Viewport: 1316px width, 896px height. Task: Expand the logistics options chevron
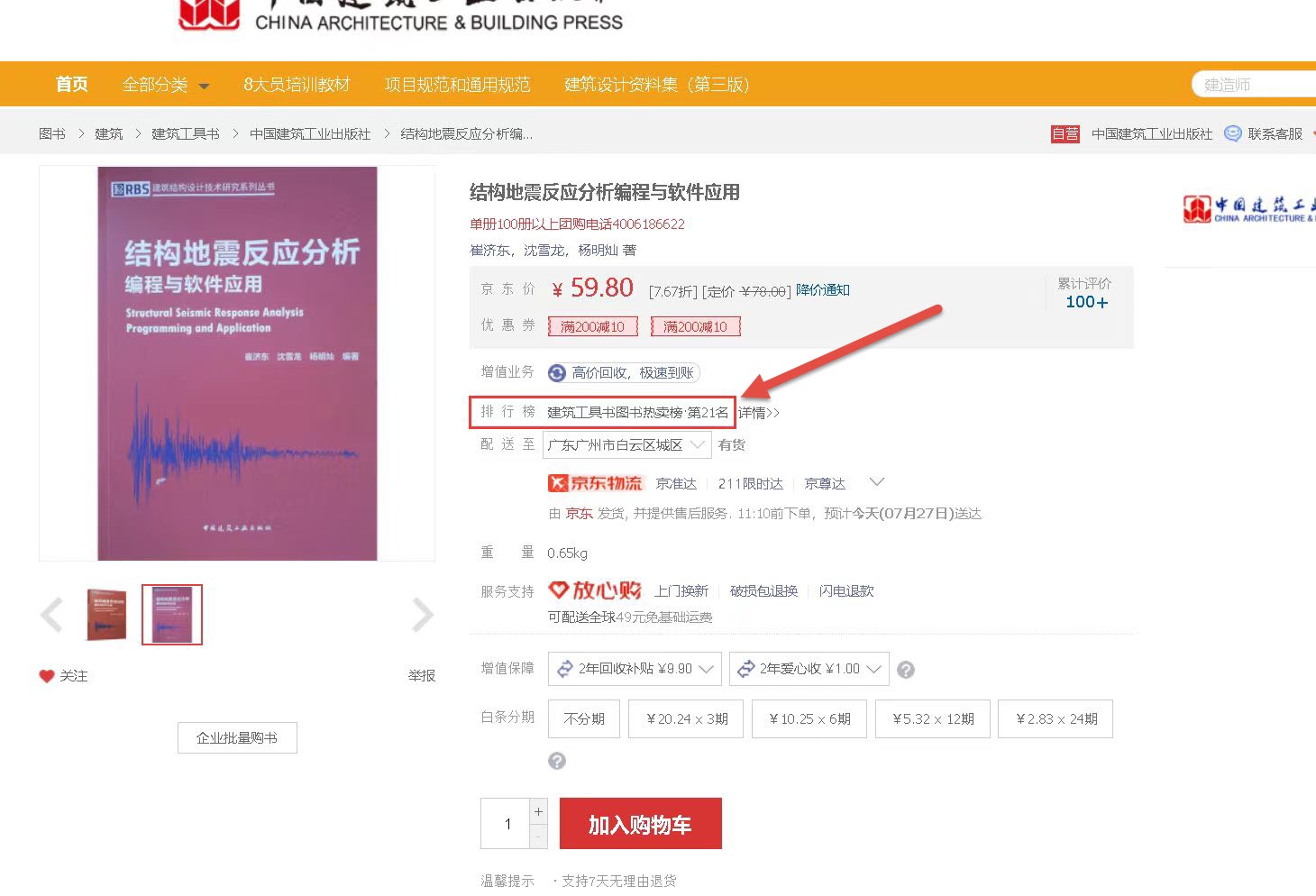pos(876,482)
